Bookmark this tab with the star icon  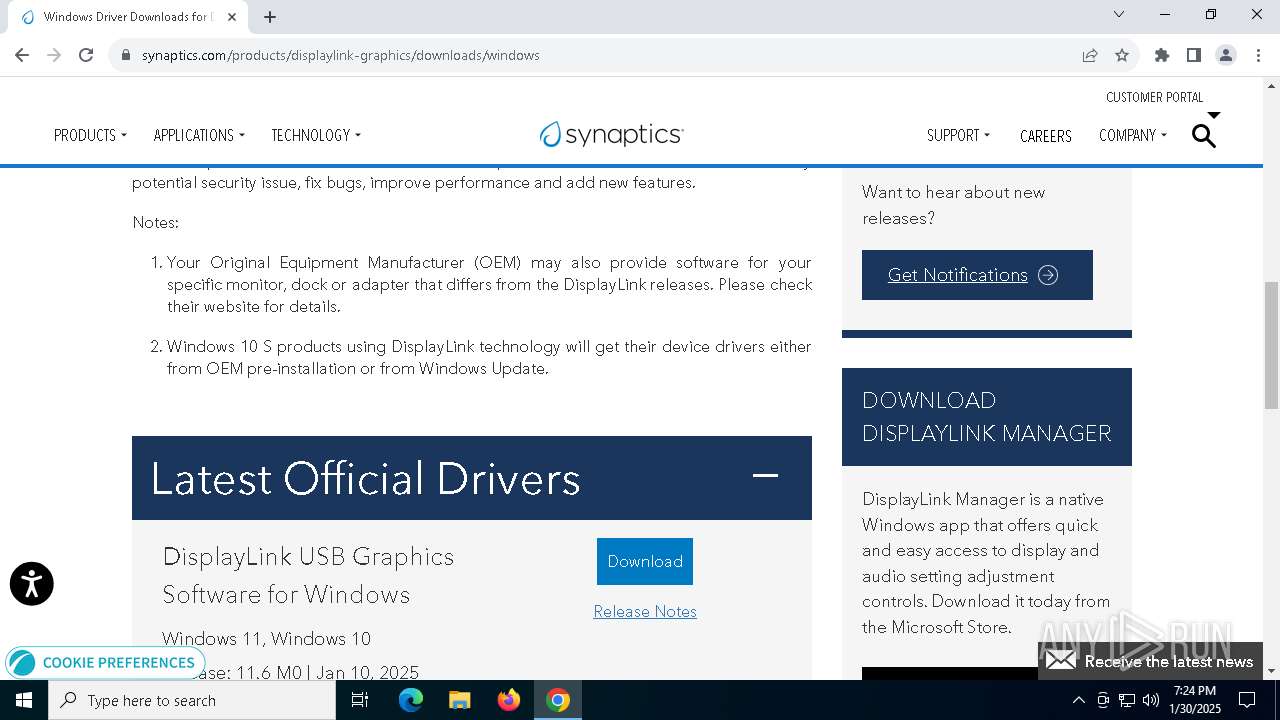coord(1122,55)
